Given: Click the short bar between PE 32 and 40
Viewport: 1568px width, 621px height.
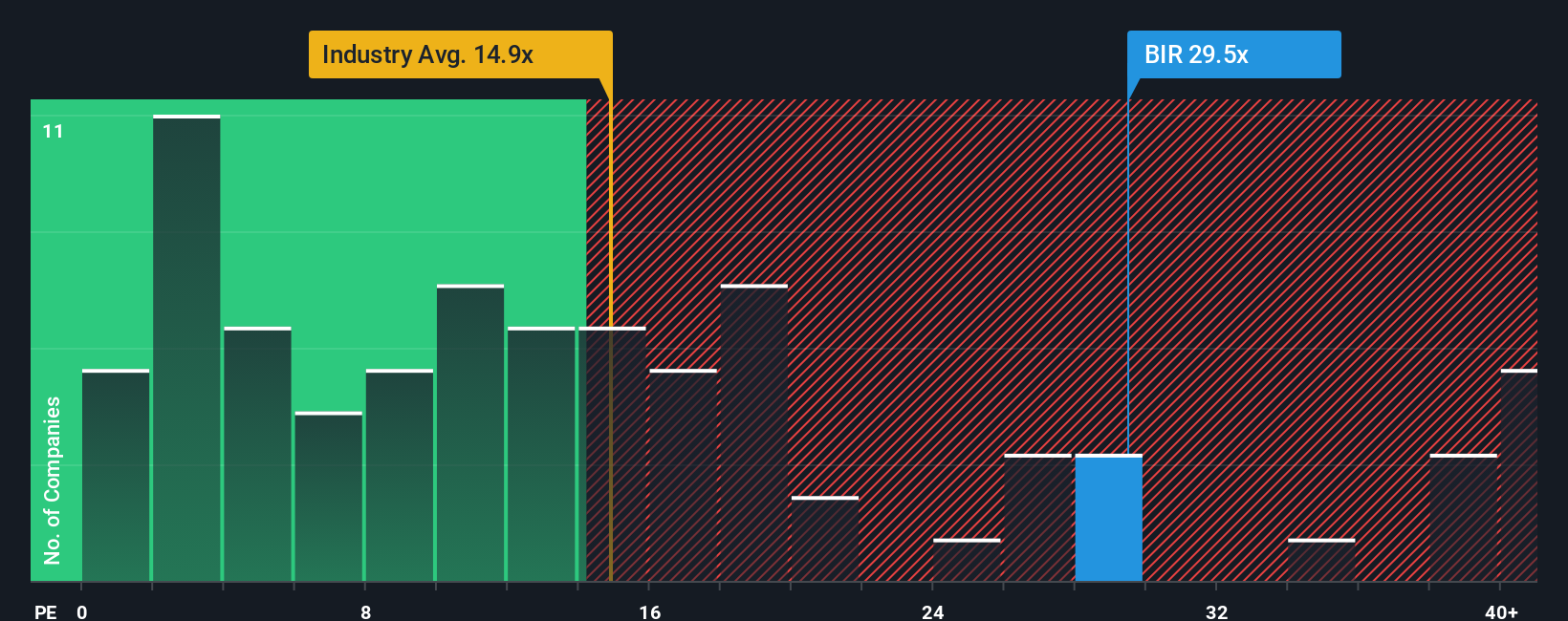Looking at the screenshot, I should [x=1321, y=560].
